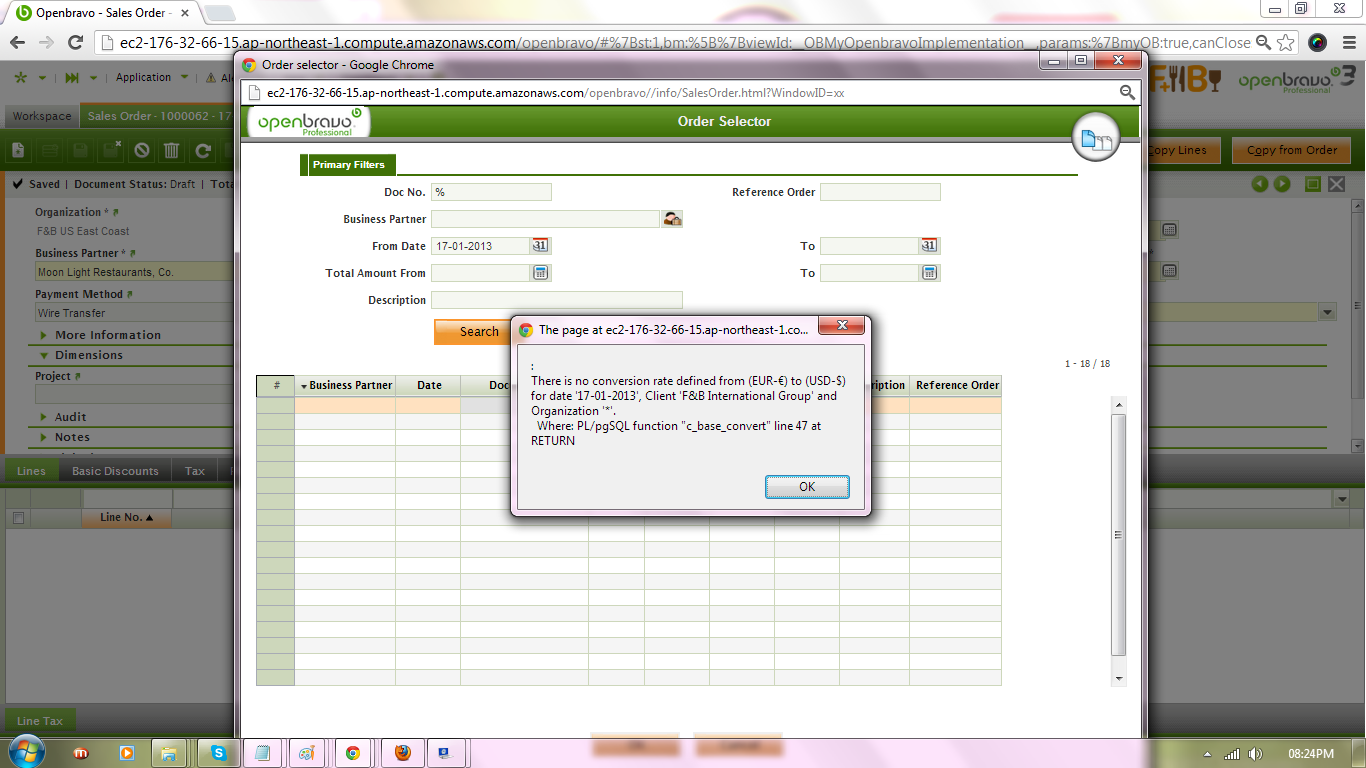The image size is (1366, 768).
Task: Close the Sales Order form with X
Action: pos(1337,184)
